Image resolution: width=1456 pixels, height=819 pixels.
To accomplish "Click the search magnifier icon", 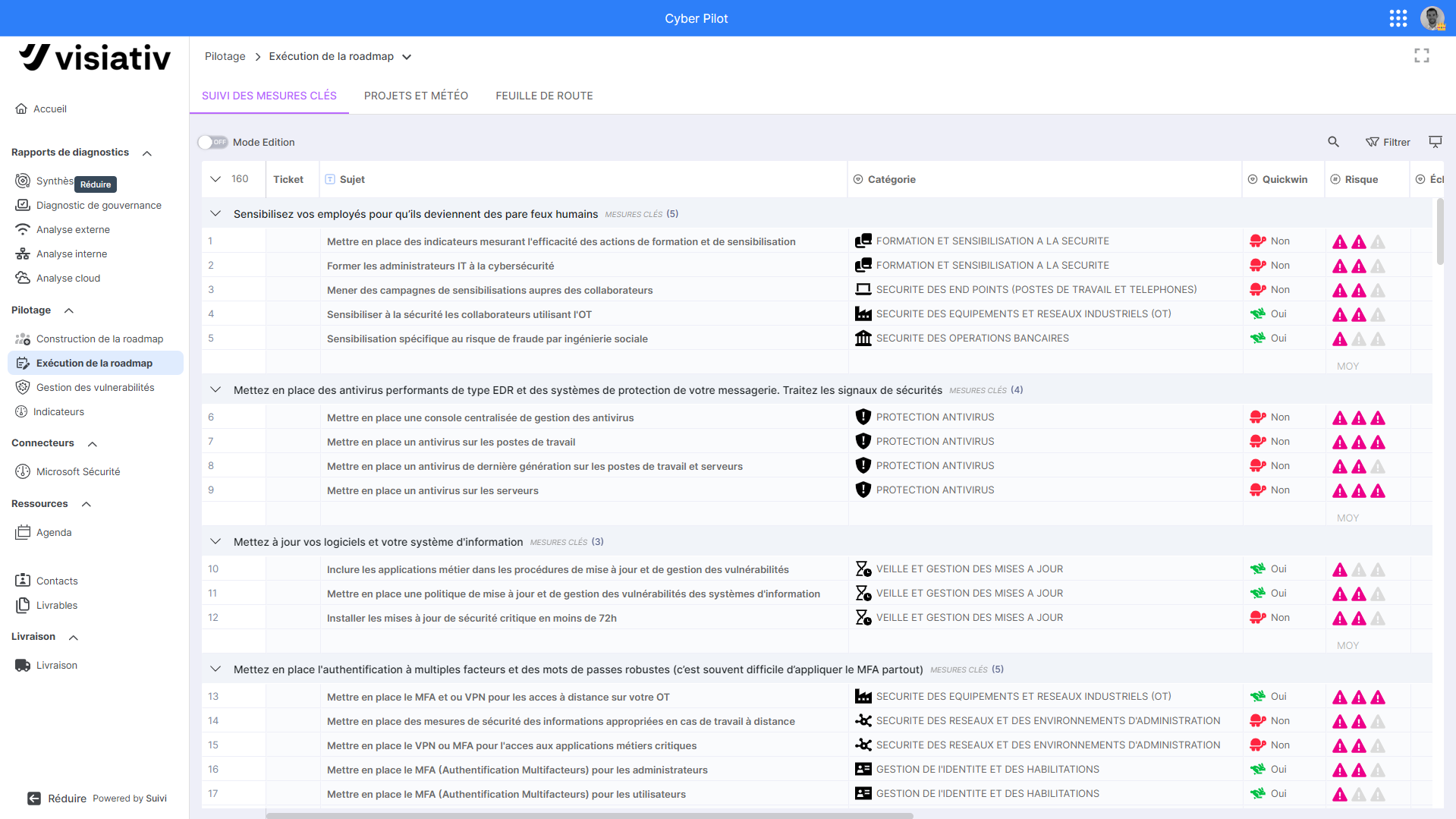I will click(x=1333, y=142).
